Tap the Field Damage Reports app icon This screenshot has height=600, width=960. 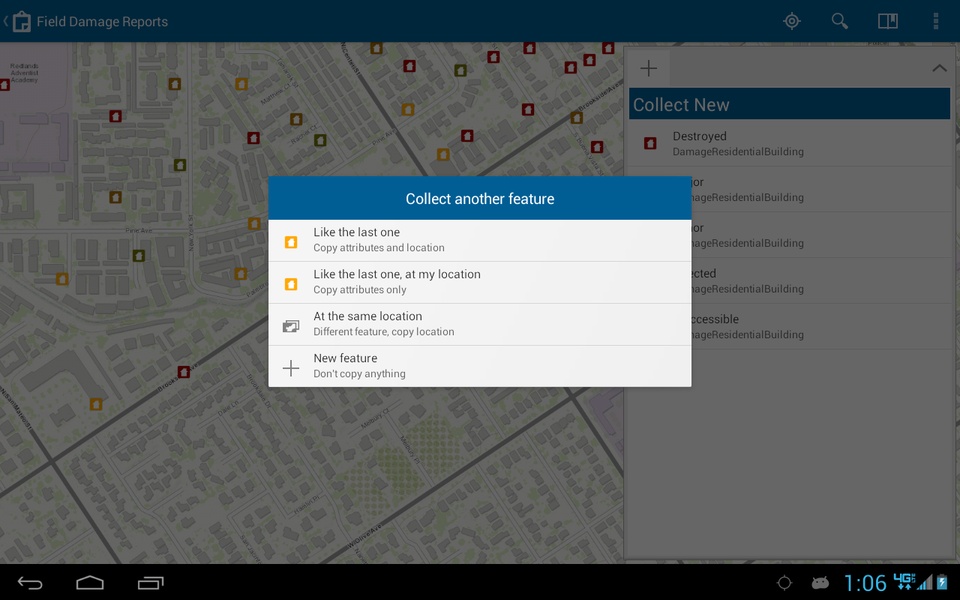[x=21, y=21]
